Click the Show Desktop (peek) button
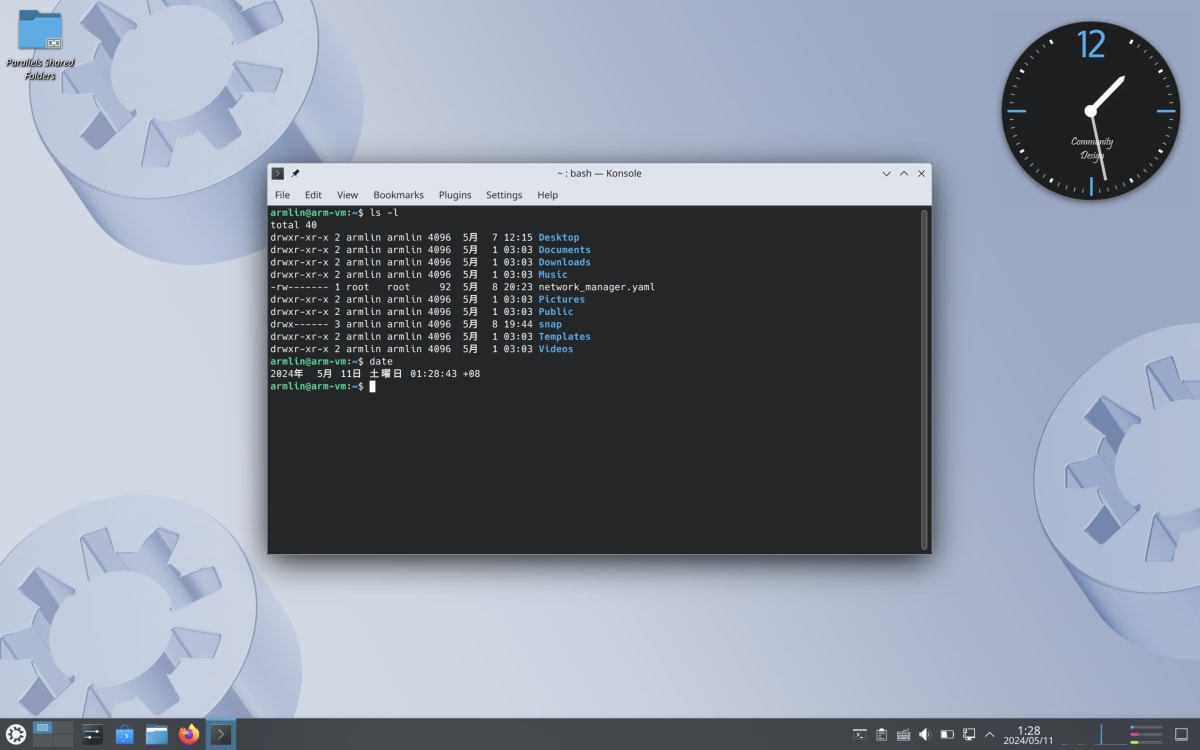This screenshot has height=750, width=1200. [1181, 735]
